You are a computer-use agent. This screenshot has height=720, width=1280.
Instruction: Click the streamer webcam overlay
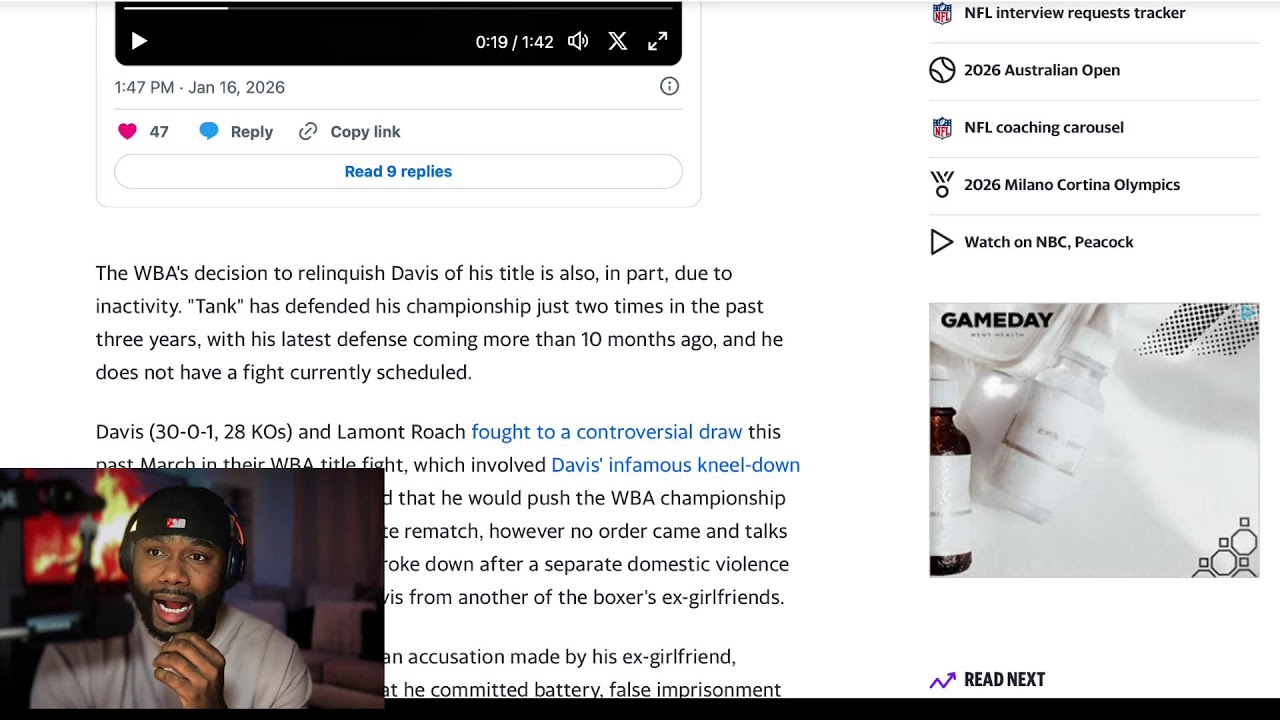(192, 588)
